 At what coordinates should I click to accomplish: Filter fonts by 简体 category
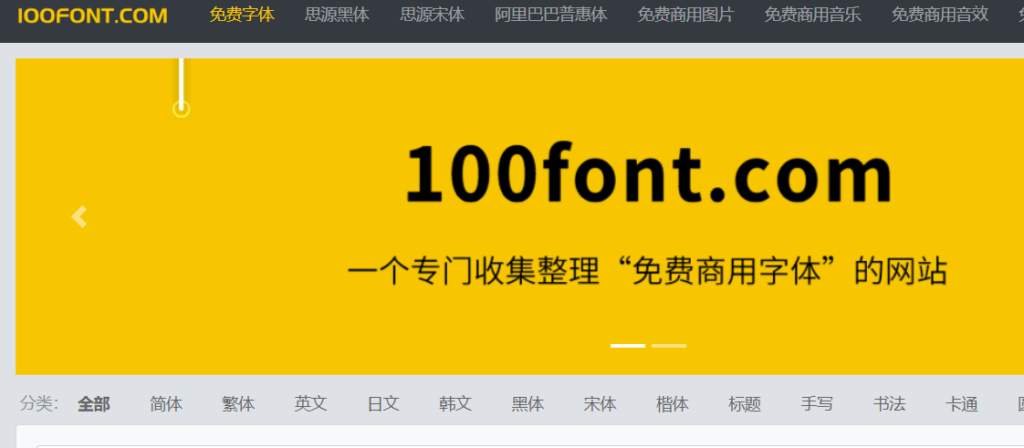(x=166, y=404)
